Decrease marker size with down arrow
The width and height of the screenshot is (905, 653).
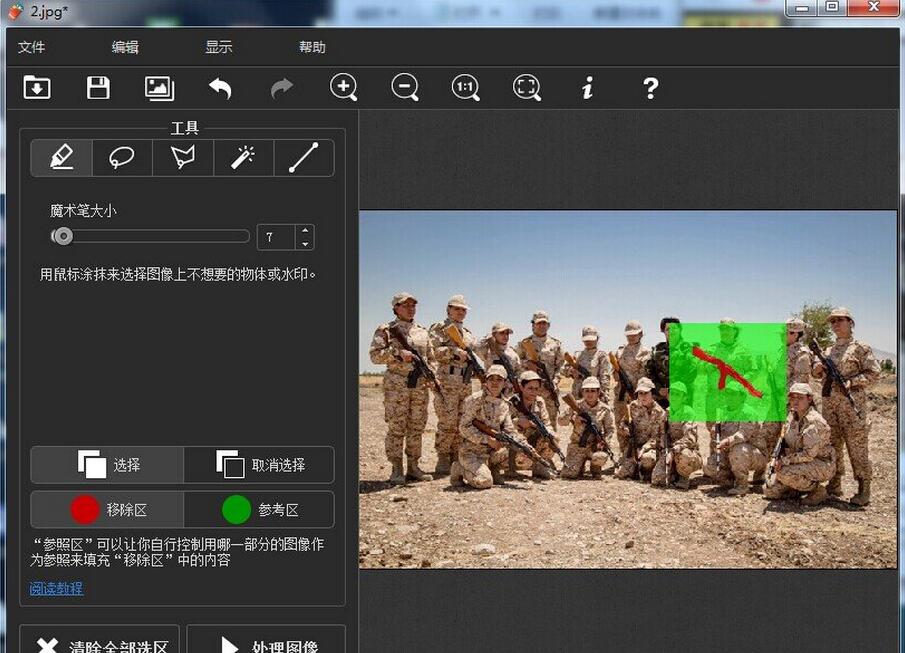click(x=305, y=243)
